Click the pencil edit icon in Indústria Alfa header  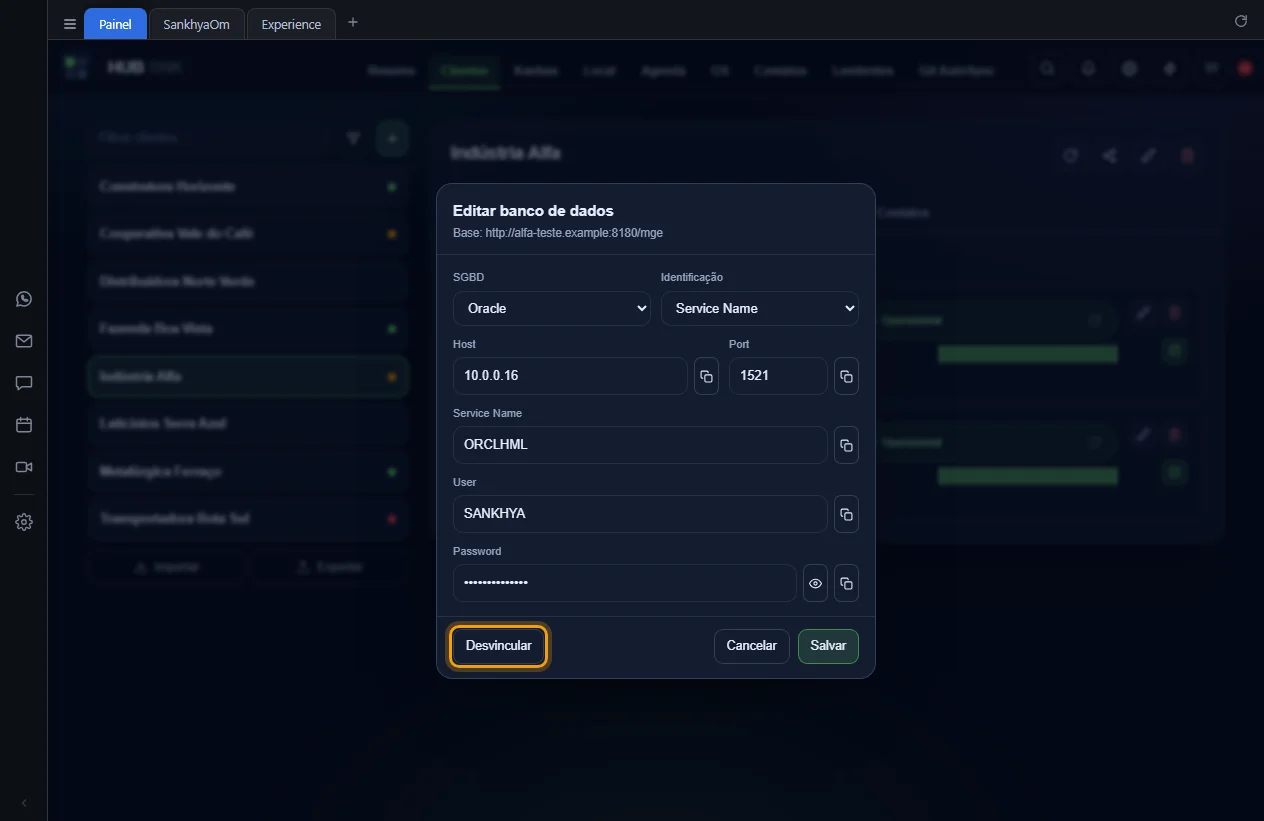coord(1149,155)
